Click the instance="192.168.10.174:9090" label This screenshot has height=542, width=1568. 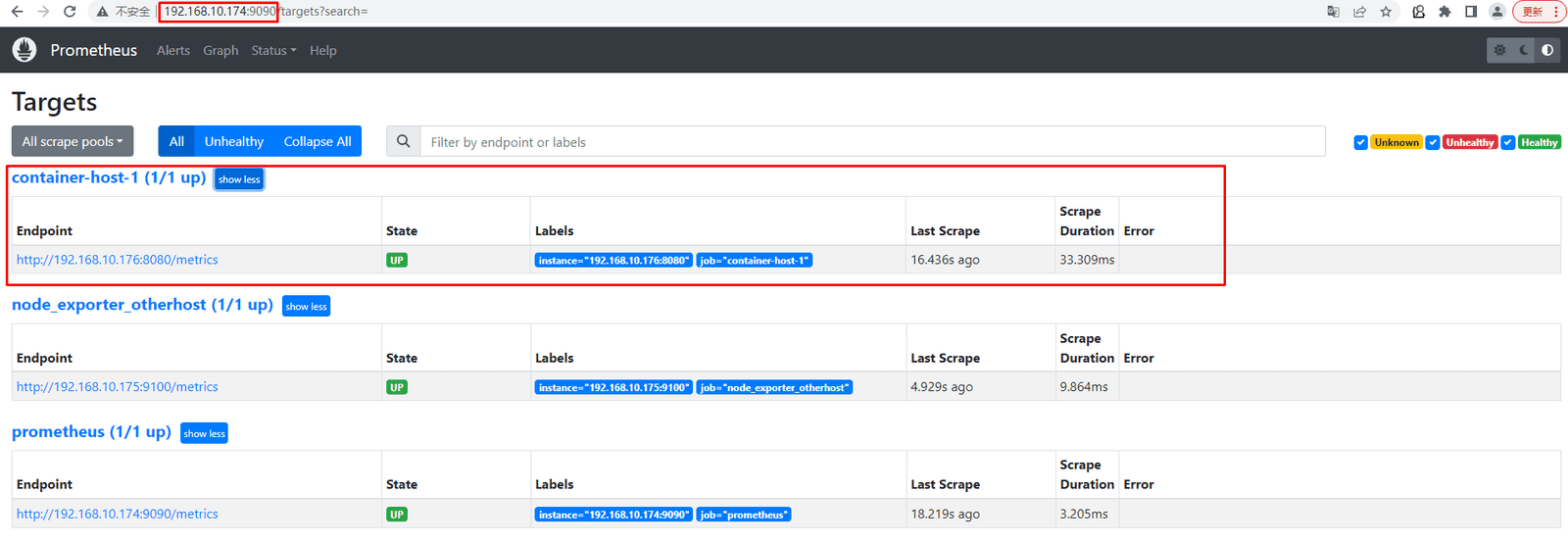pyautogui.click(x=613, y=514)
